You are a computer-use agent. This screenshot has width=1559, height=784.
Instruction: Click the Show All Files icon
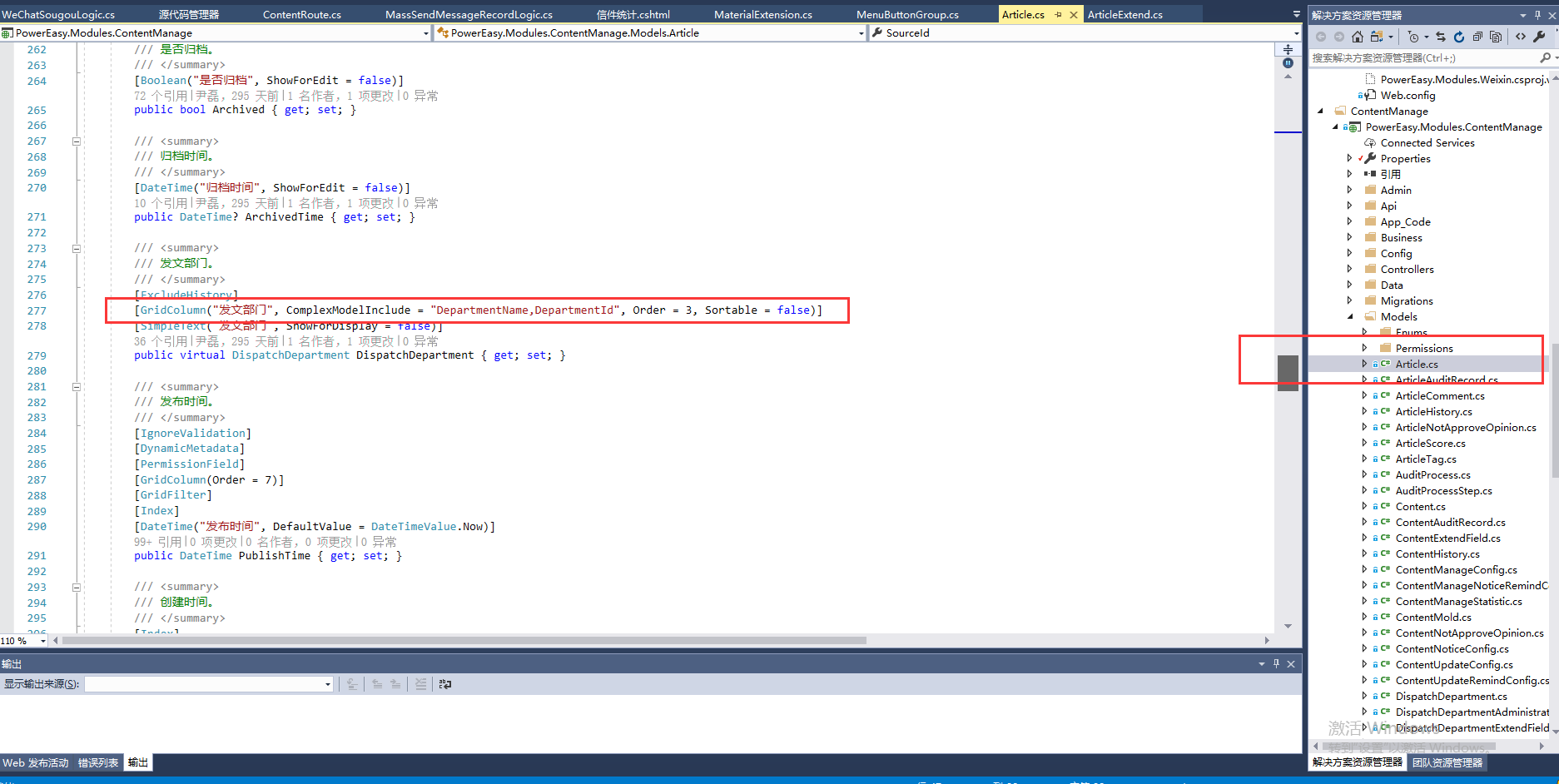pyautogui.click(x=1496, y=37)
